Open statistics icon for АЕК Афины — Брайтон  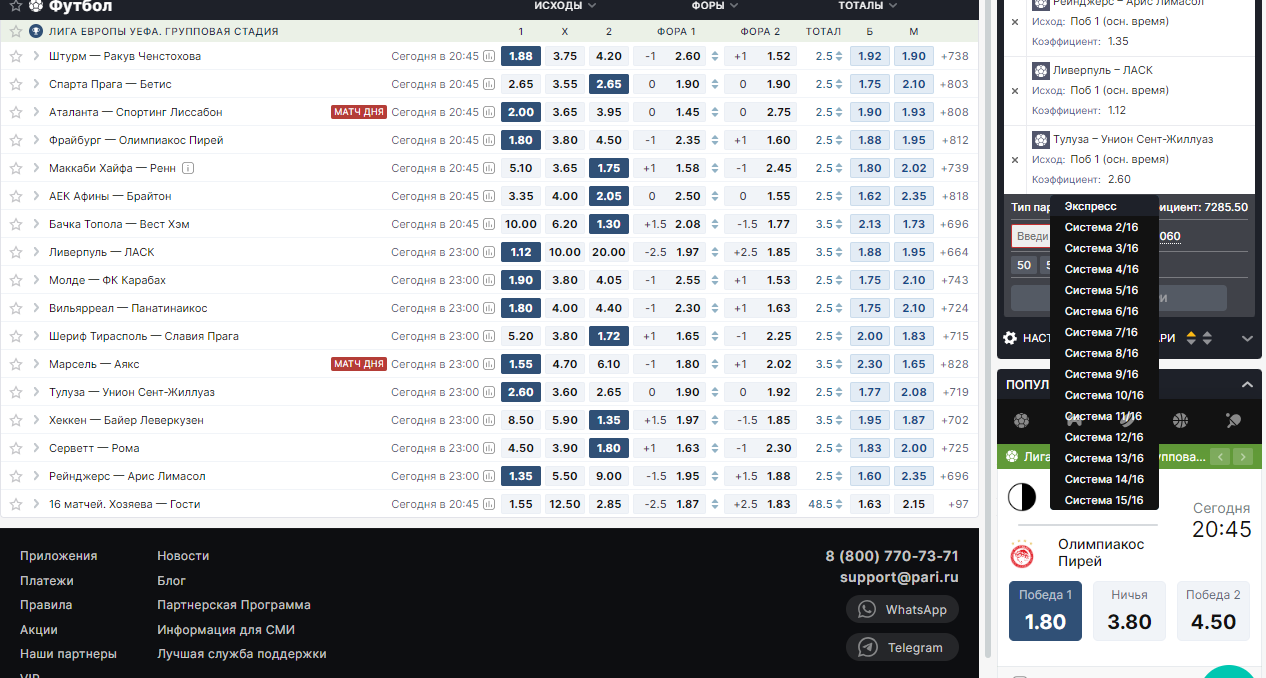point(489,196)
